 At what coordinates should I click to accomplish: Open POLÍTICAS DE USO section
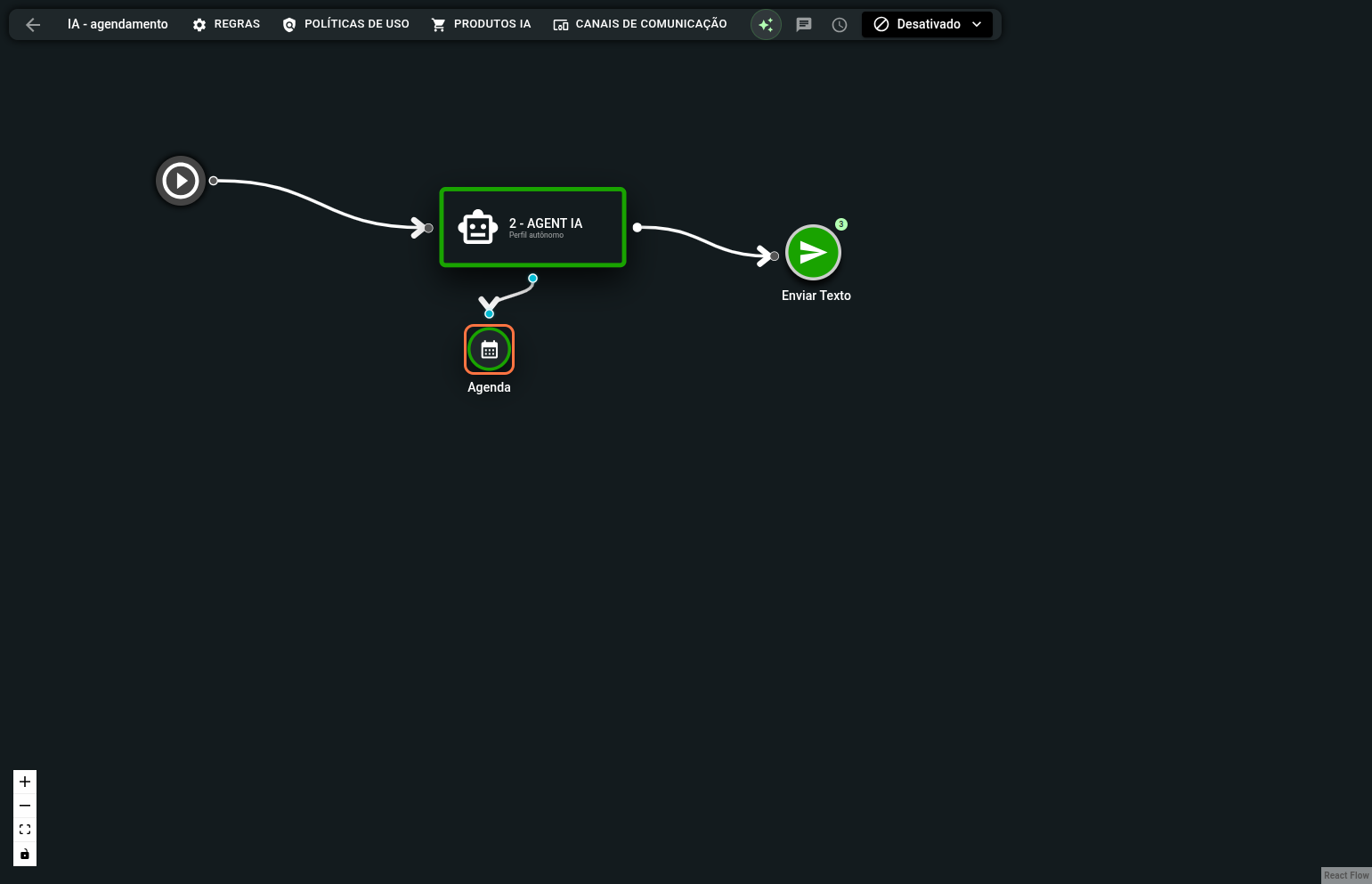[x=345, y=25]
